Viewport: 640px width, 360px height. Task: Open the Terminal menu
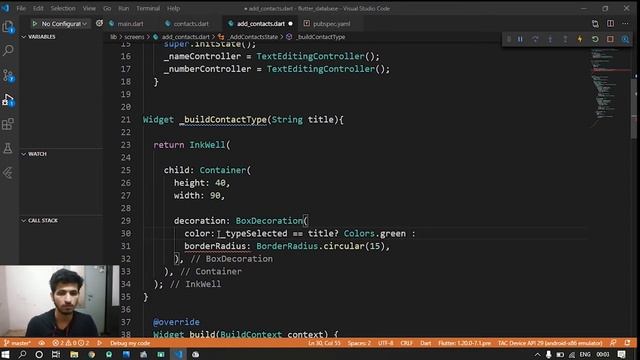click(148, 8)
